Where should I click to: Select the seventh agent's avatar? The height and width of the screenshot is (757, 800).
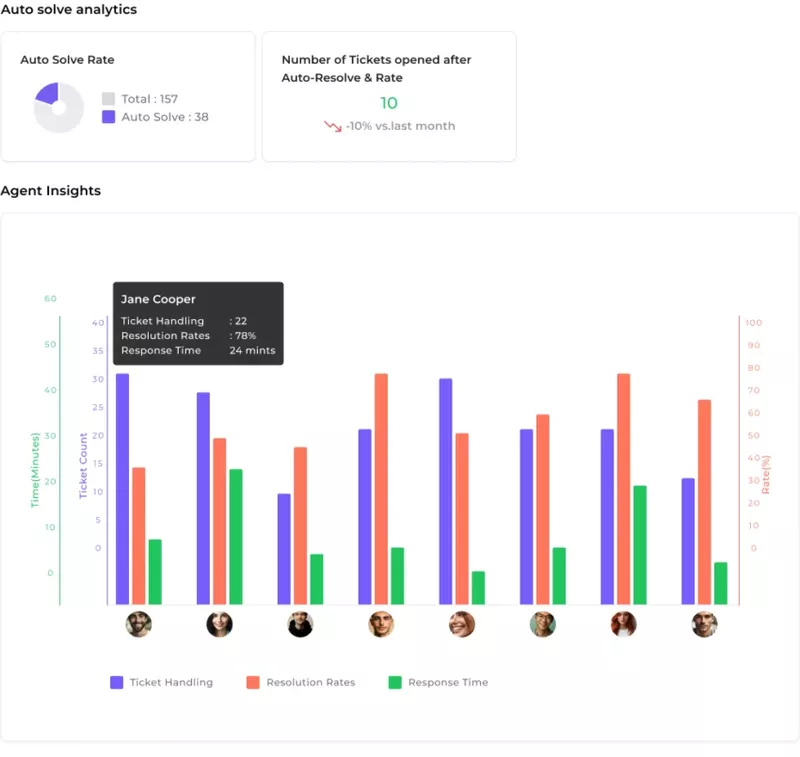pos(623,624)
